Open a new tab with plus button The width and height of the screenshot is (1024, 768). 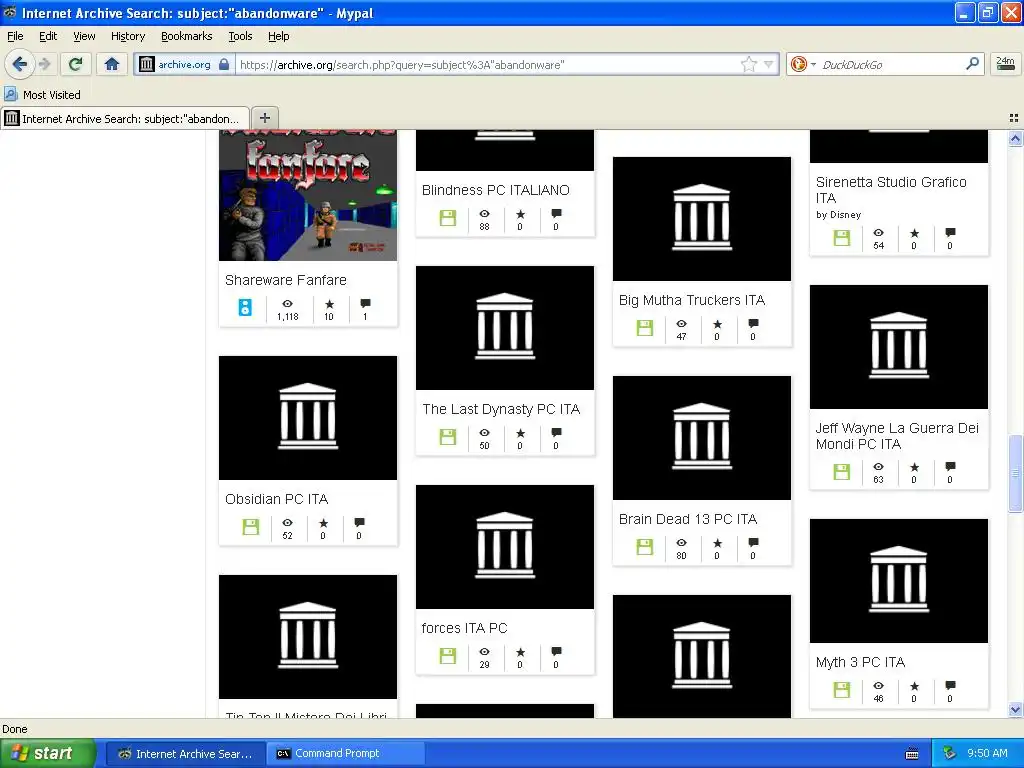pos(264,118)
